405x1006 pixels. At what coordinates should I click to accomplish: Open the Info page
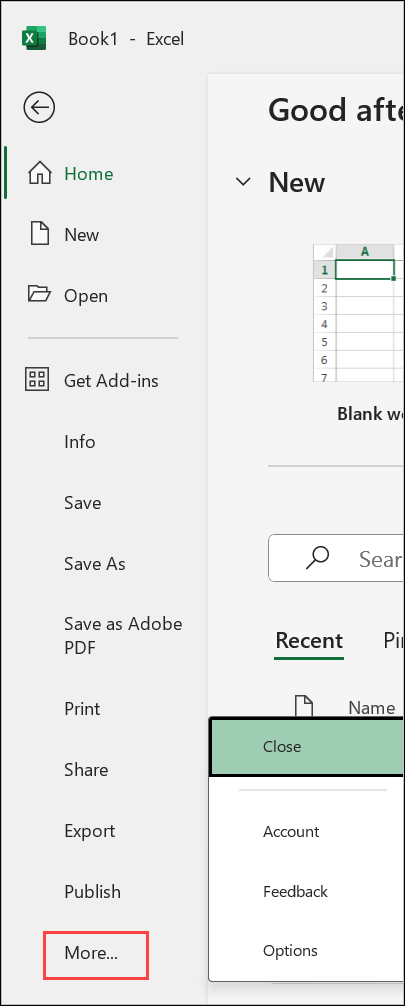coord(80,441)
